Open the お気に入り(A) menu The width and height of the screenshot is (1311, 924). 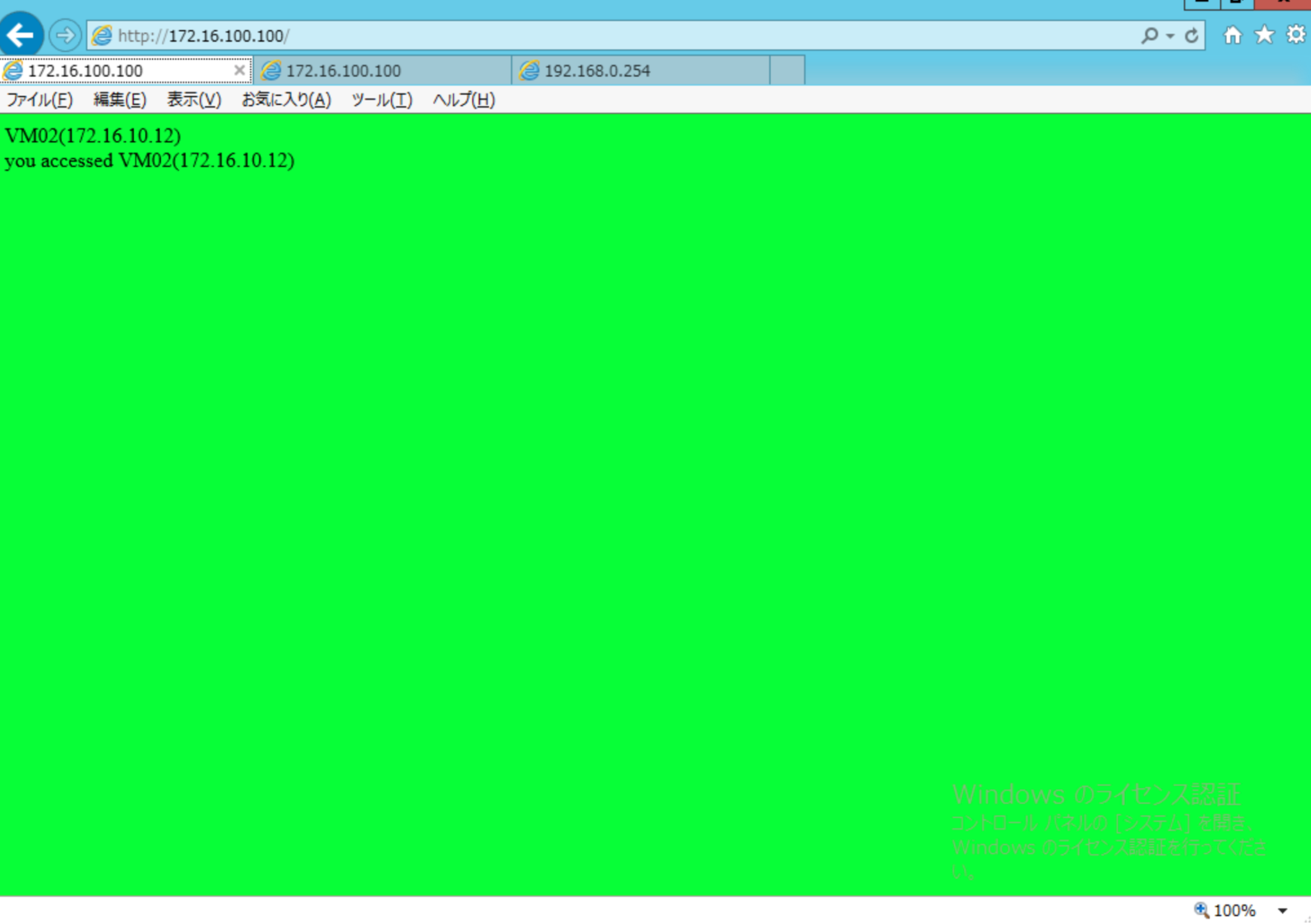pos(285,100)
